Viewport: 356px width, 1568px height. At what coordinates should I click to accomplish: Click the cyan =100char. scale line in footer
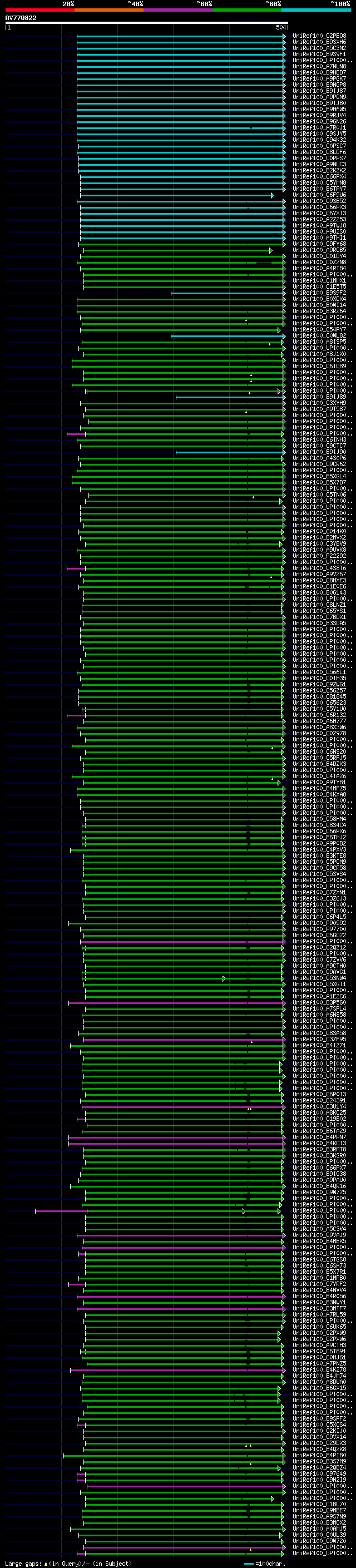point(248,1564)
